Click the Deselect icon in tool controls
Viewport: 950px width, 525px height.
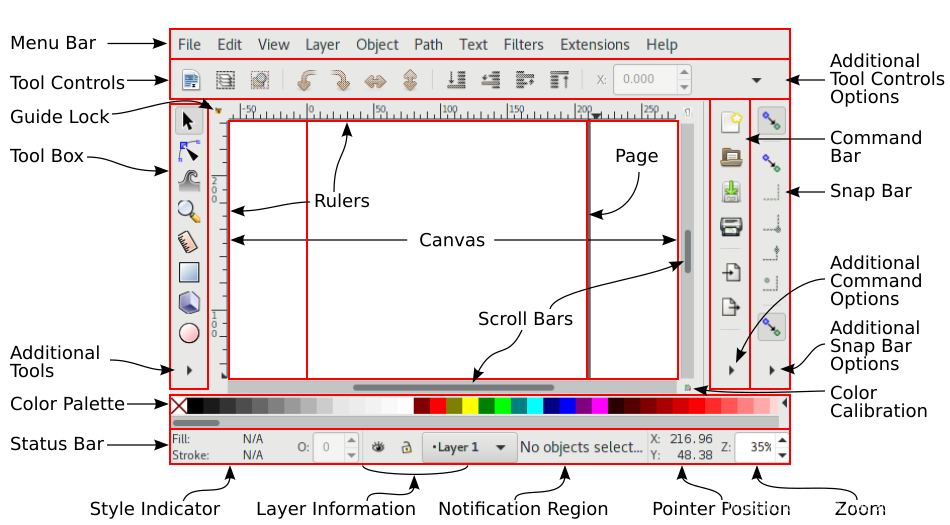(x=260, y=79)
